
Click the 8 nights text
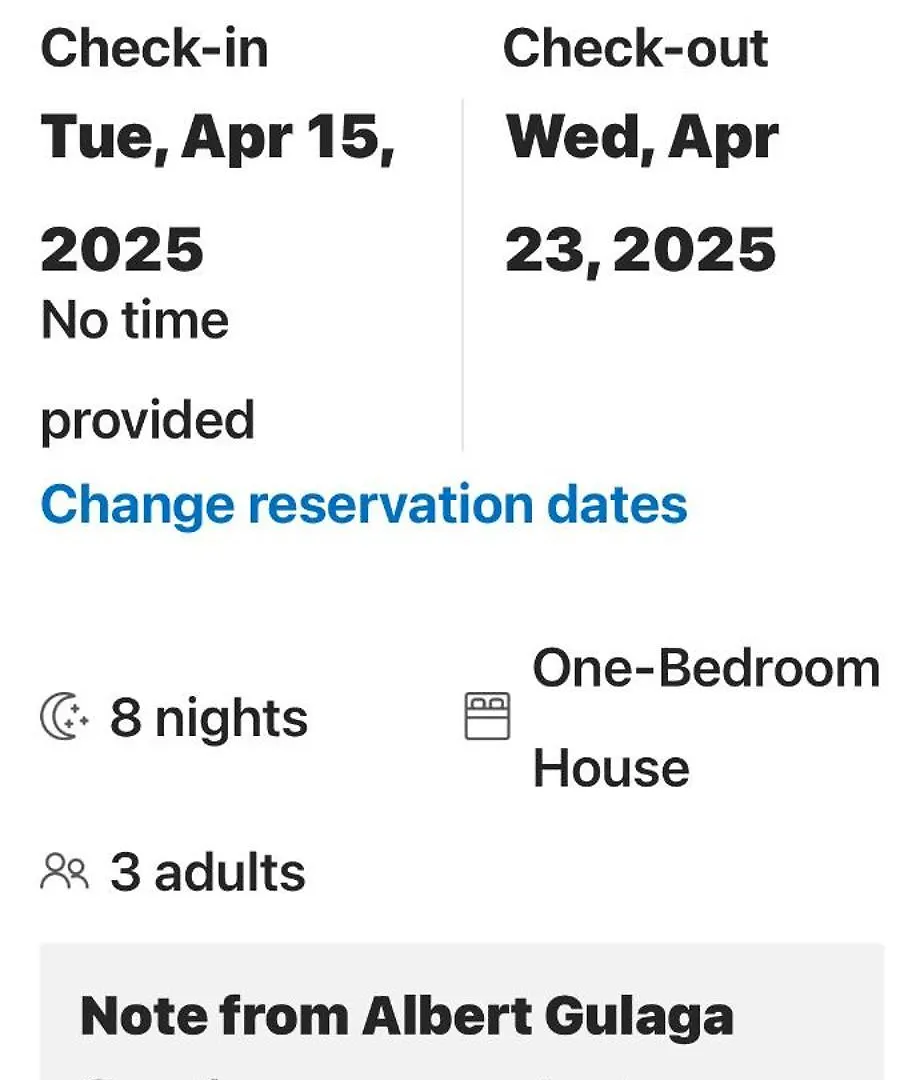[x=209, y=718]
